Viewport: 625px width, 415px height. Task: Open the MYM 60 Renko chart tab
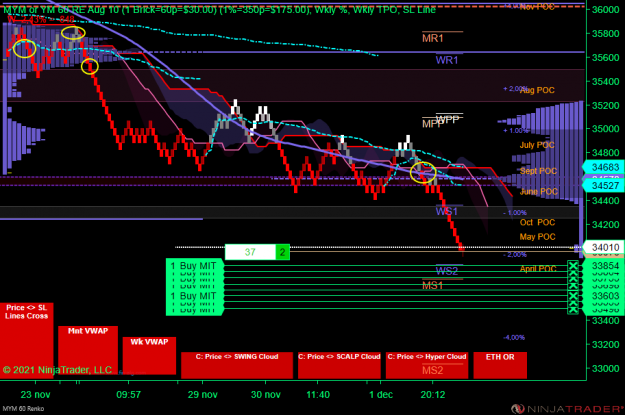pos(24,409)
